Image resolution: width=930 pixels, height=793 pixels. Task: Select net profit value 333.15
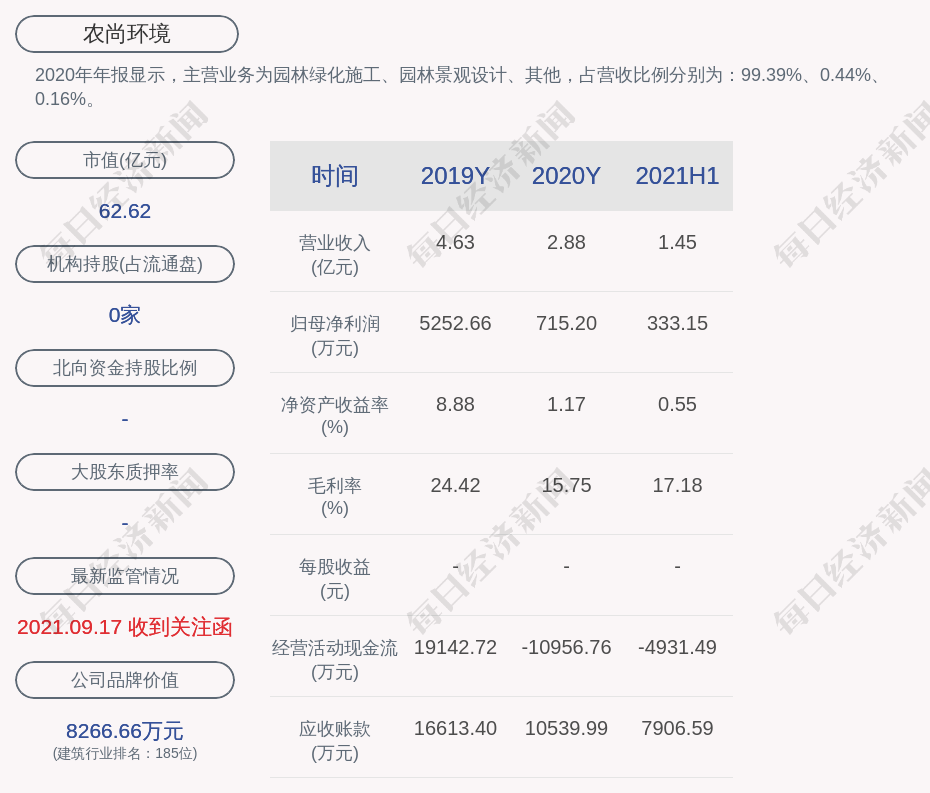[677, 323]
